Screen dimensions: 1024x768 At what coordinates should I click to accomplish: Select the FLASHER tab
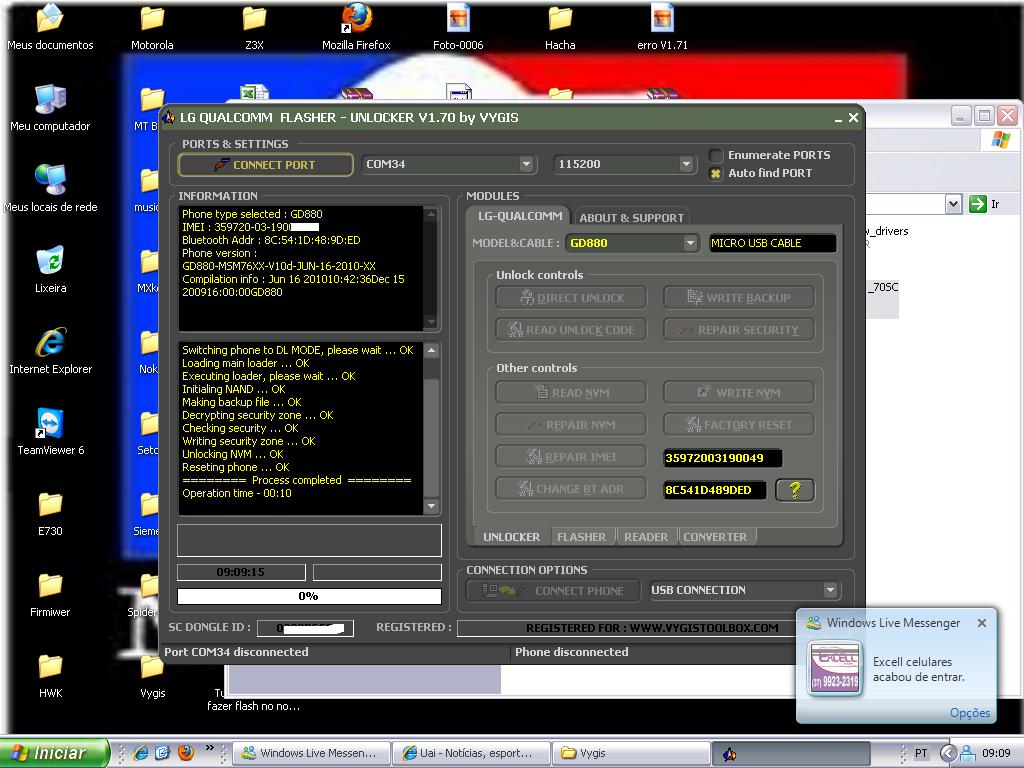pos(581,537)
